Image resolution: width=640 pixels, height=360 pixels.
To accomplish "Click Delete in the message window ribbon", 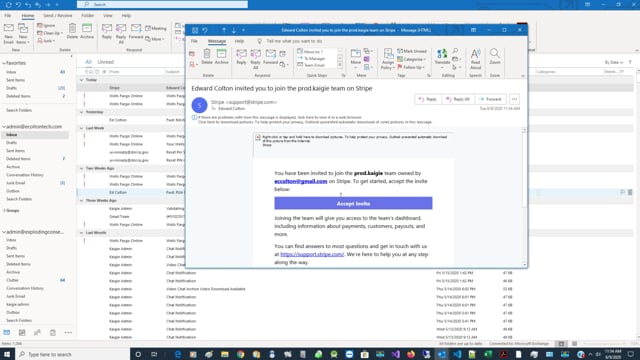I will point(207,57).
